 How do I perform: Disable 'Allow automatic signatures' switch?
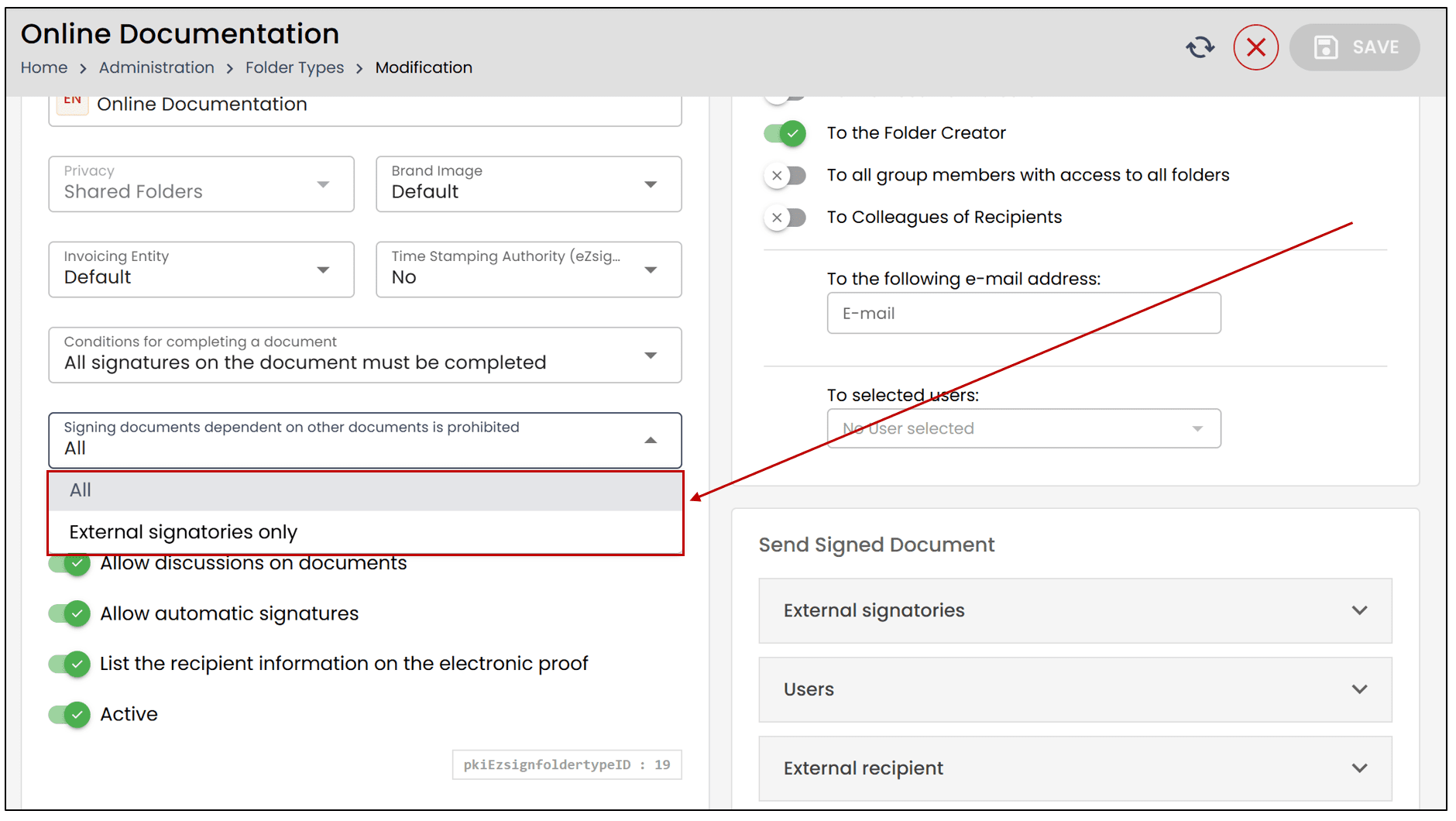click(x=70, y=614)
